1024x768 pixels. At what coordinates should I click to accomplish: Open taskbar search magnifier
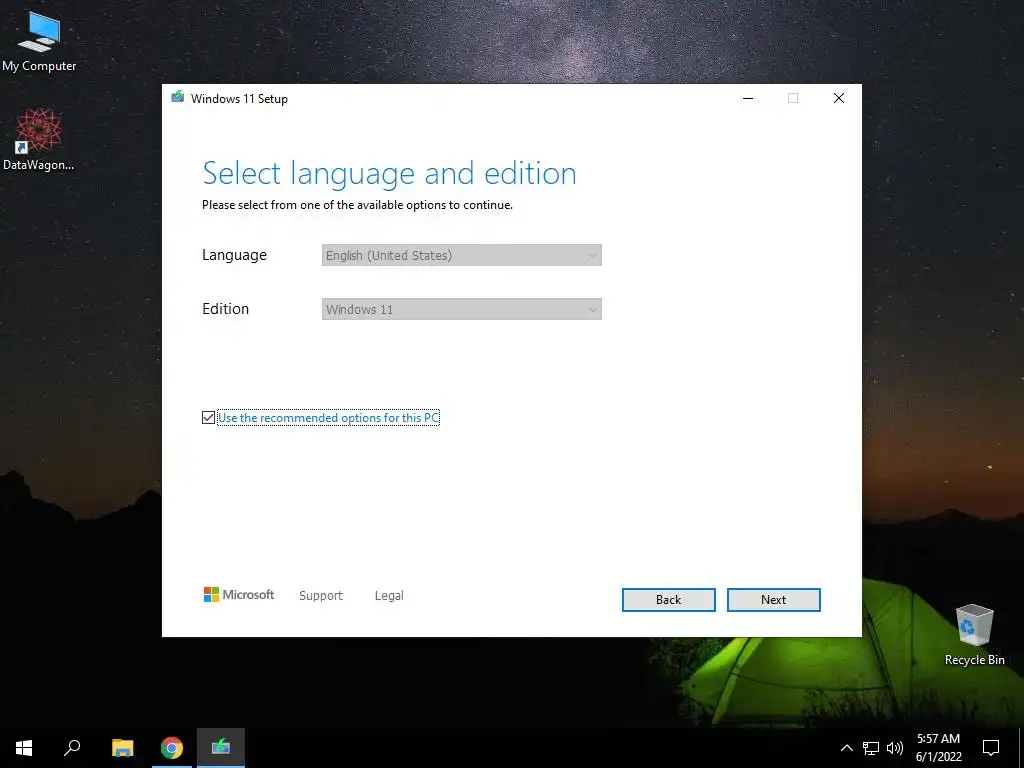[72, 748]
